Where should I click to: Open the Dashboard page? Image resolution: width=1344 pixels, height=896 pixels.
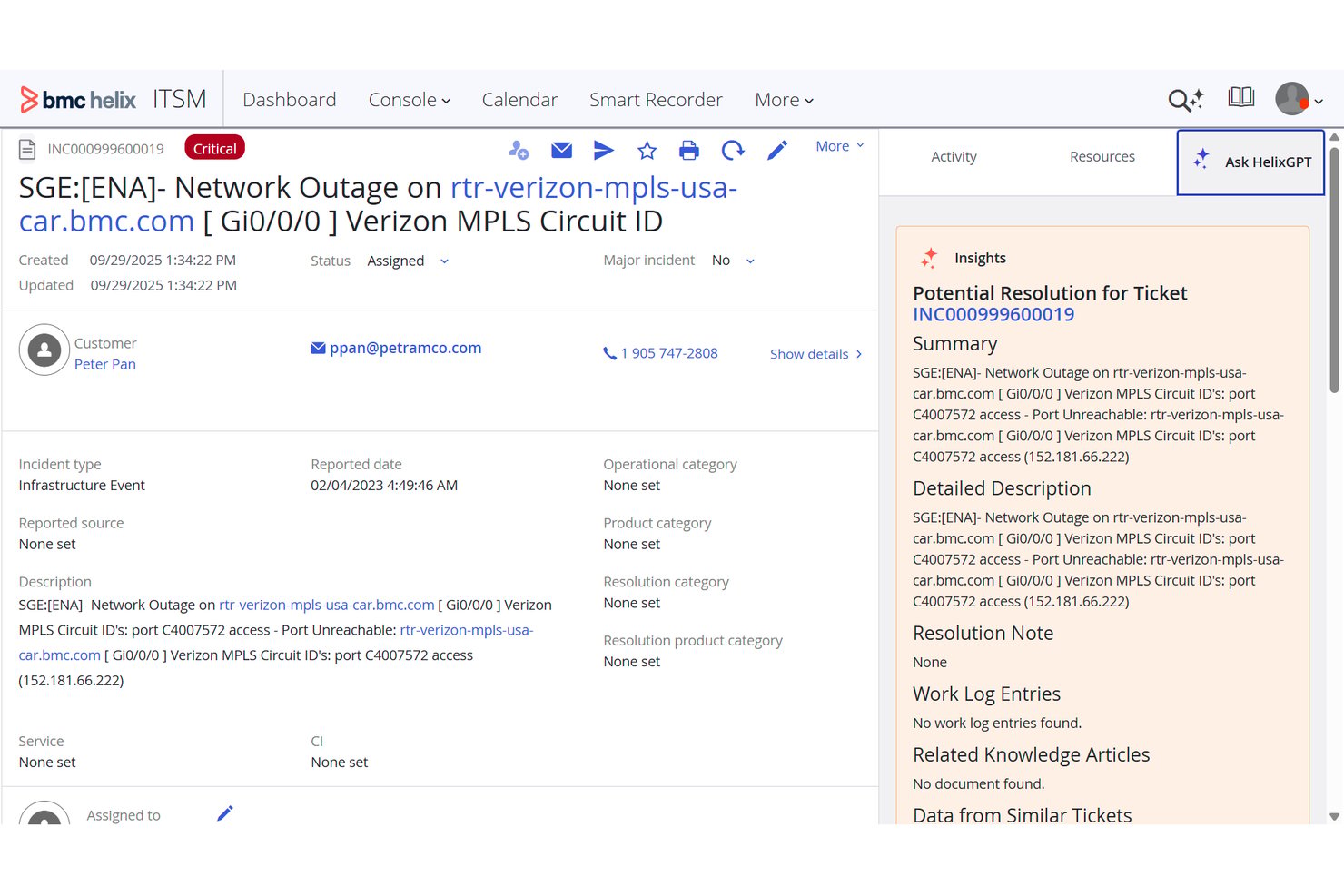pos(289,100)
